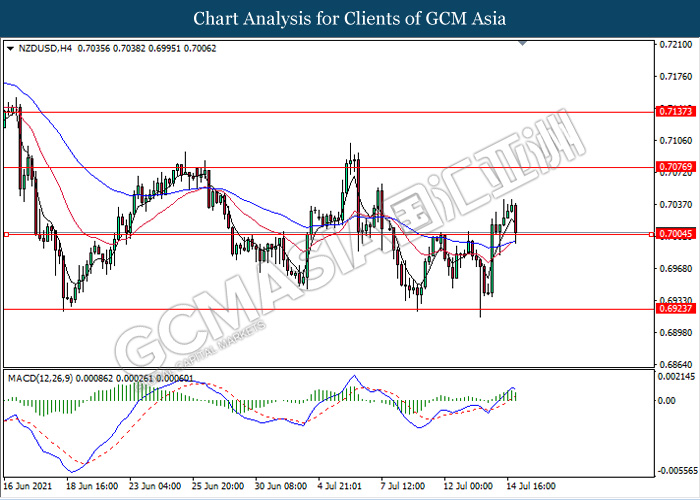Select the 0.71373 resistance price label
The image size is (700, 500).
click(x=676, y=111)
